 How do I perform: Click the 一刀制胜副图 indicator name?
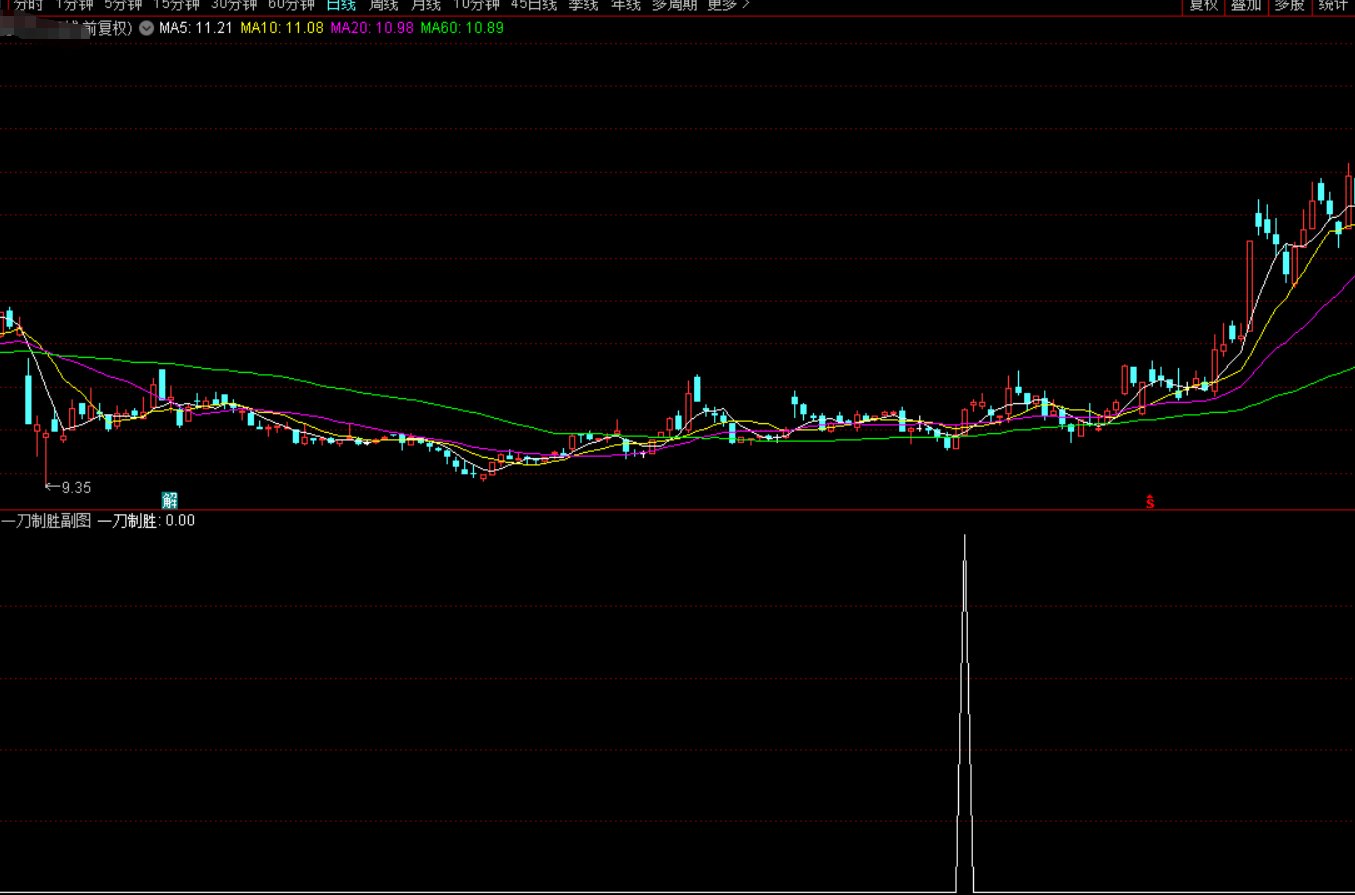(46, 521)
